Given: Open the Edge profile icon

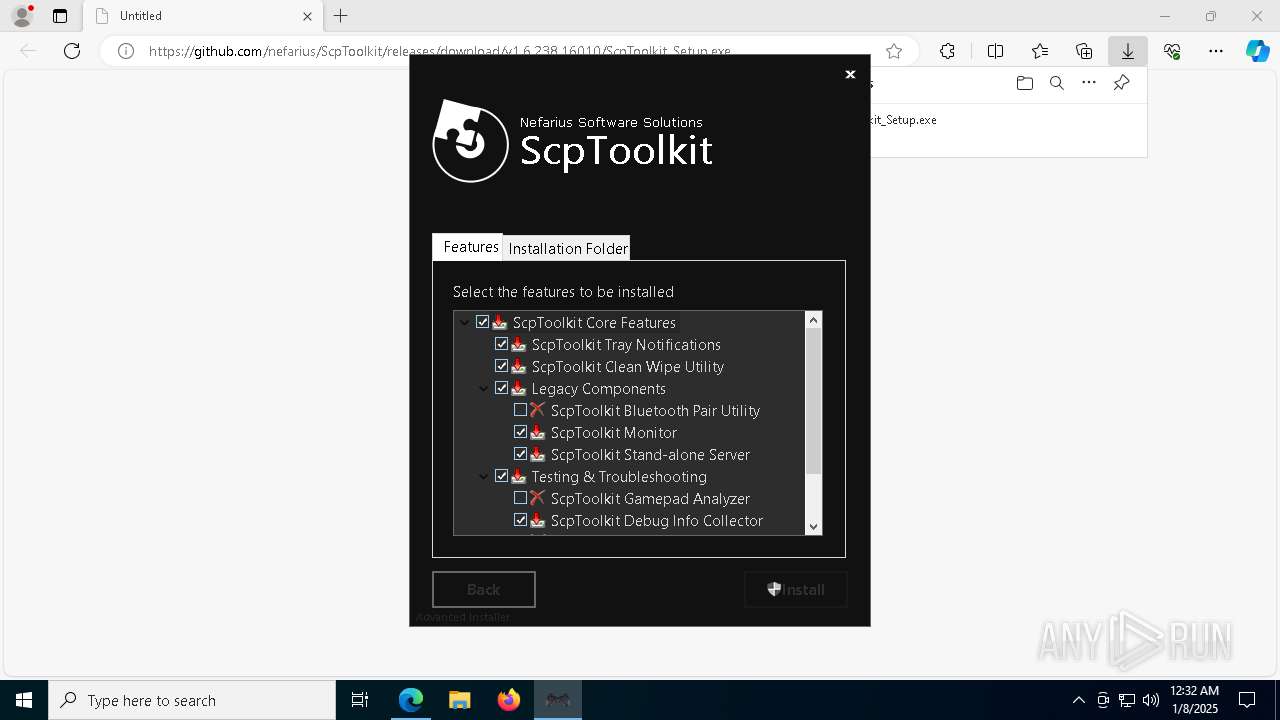Looking at the screenshot, I should 21,16.
